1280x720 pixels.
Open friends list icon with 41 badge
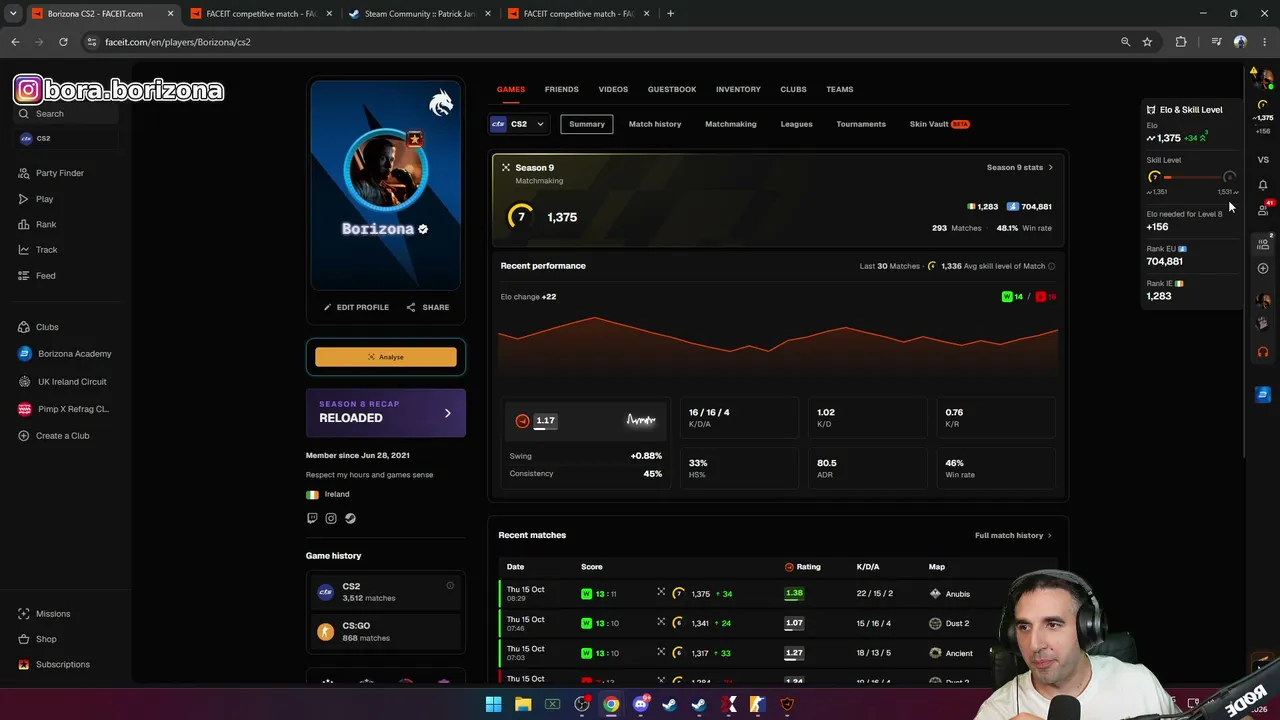tap(1263, 209)
